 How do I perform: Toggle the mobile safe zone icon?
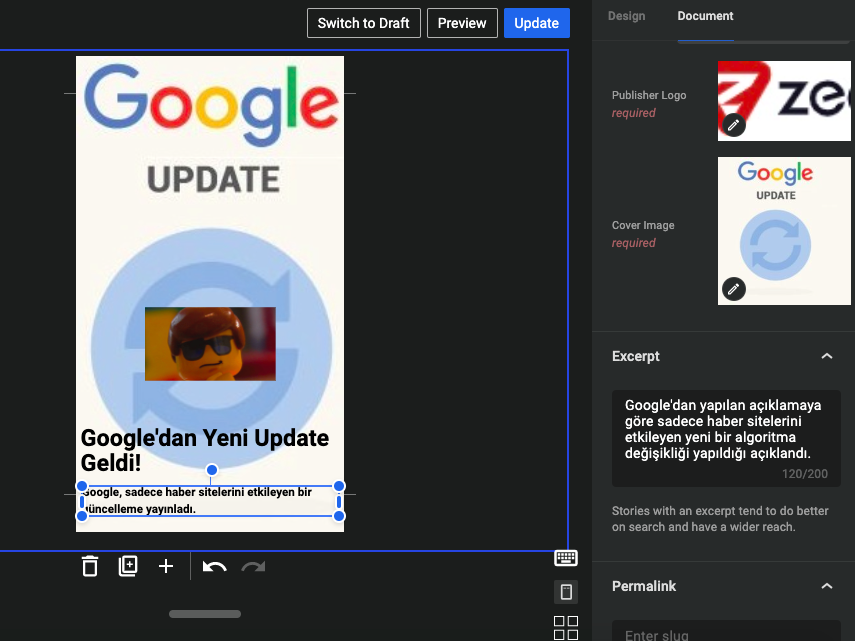[x=565, y=592]
